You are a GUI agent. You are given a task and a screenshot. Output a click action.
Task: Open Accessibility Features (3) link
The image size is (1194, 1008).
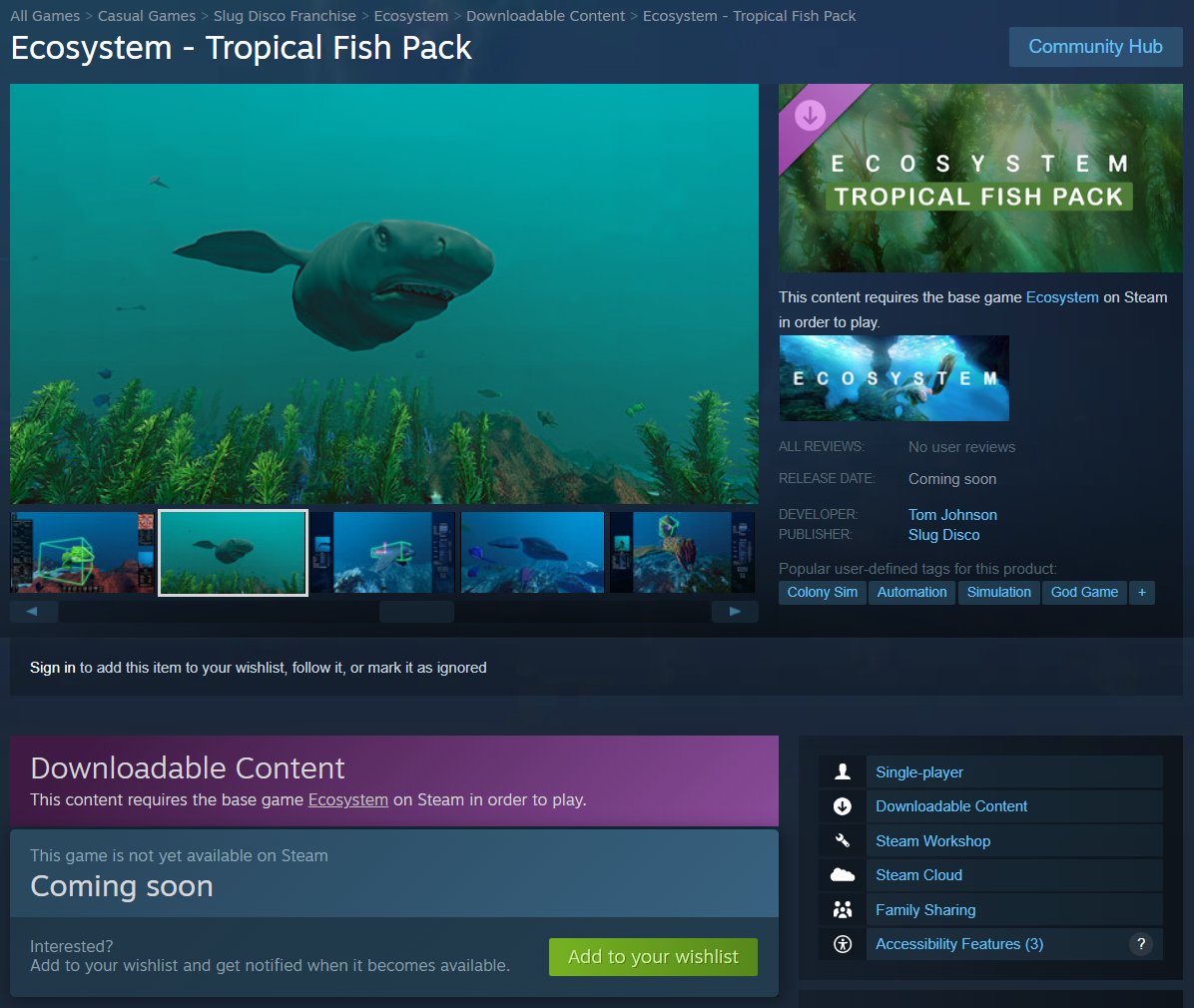[959, 944]
